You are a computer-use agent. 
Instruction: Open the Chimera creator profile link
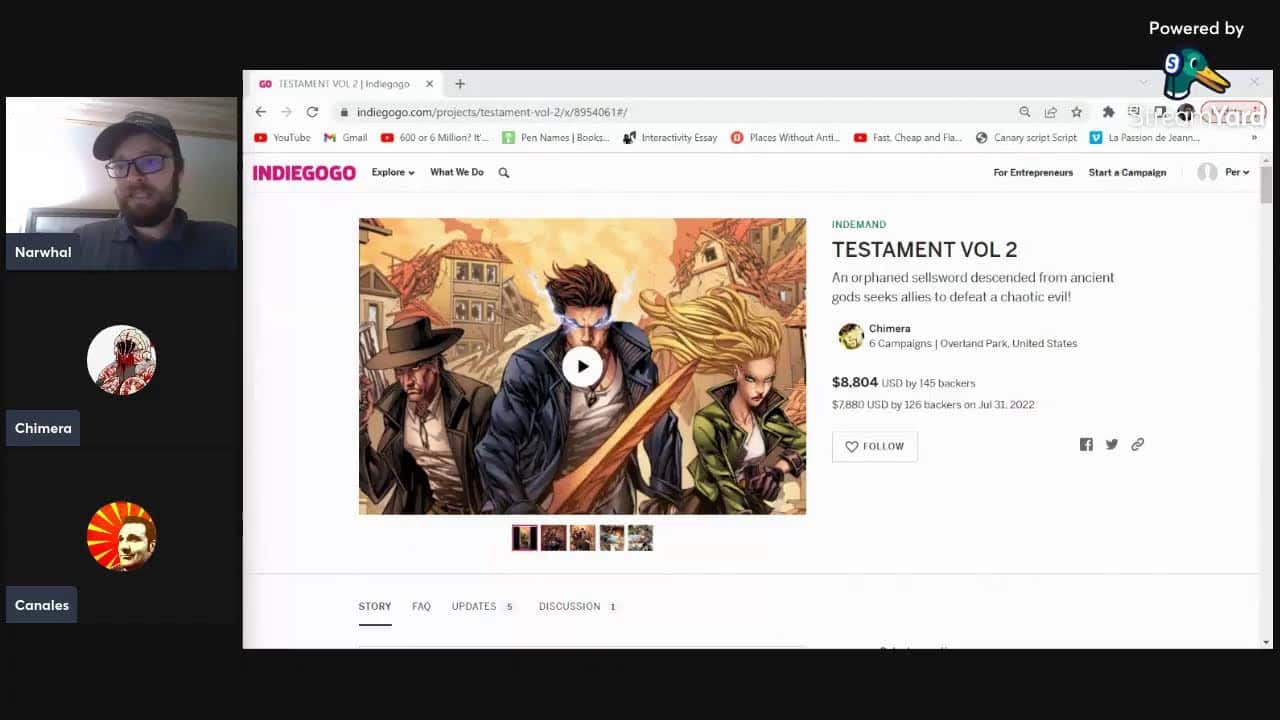889,329
